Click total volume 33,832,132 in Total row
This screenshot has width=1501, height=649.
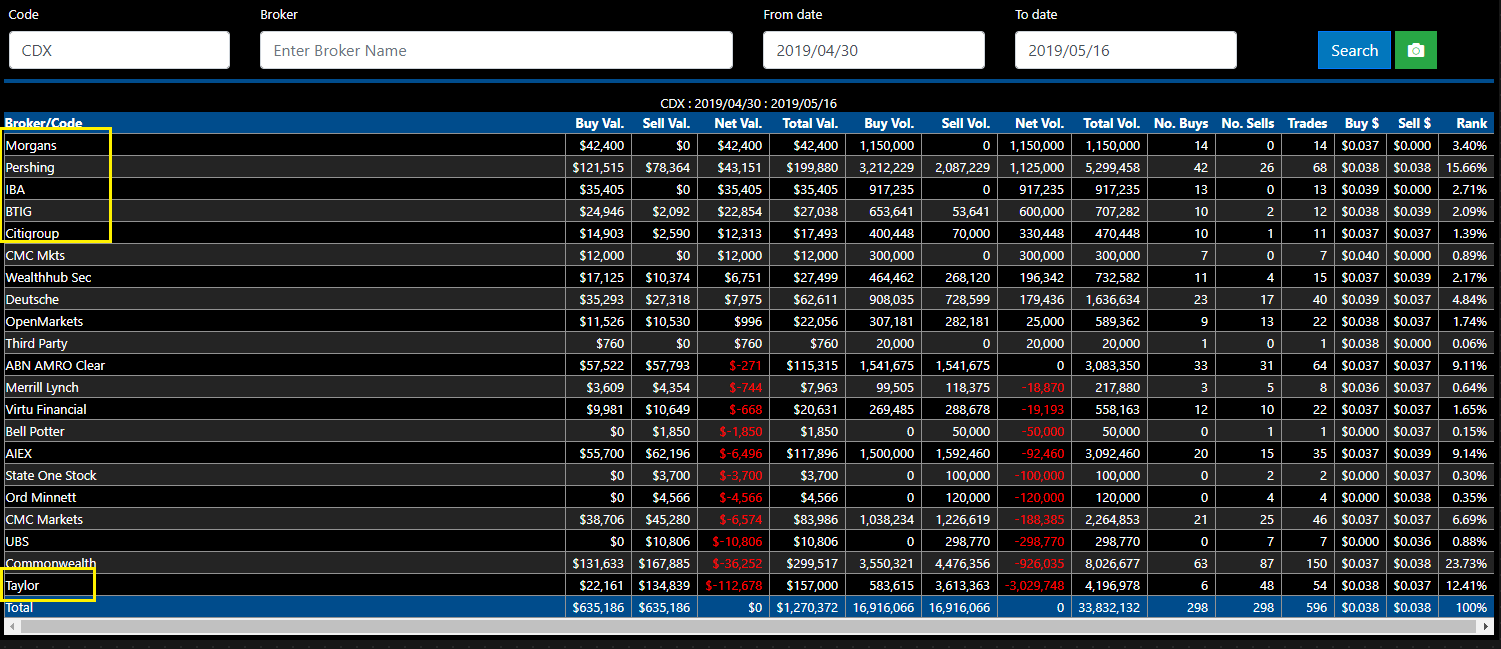(x=1107, y=607)
